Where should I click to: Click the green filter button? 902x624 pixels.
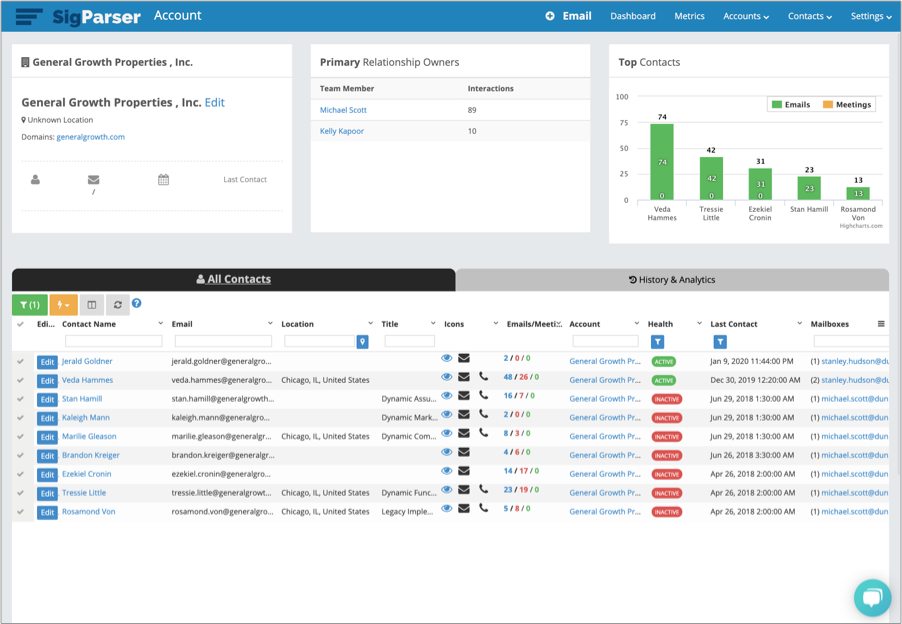[x=30, y=305]
